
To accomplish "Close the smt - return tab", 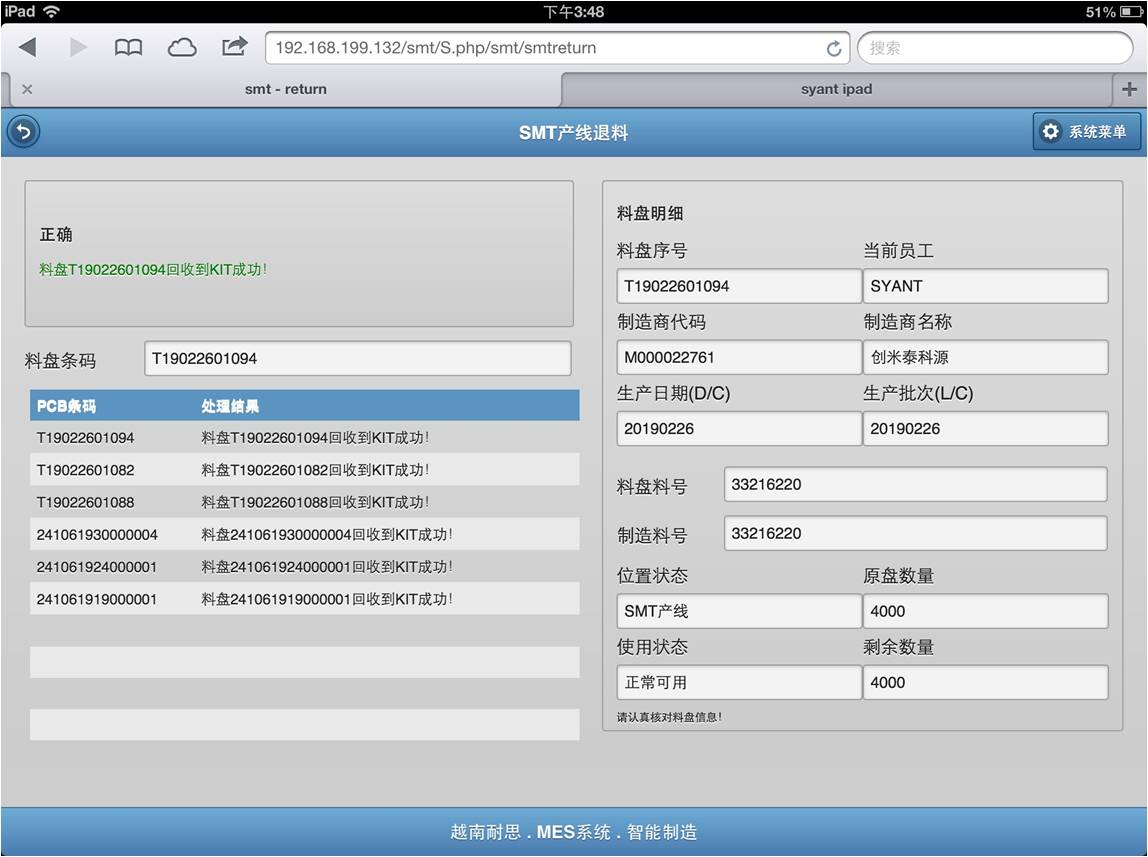I will pyautogui.click(x=27, y=89).
